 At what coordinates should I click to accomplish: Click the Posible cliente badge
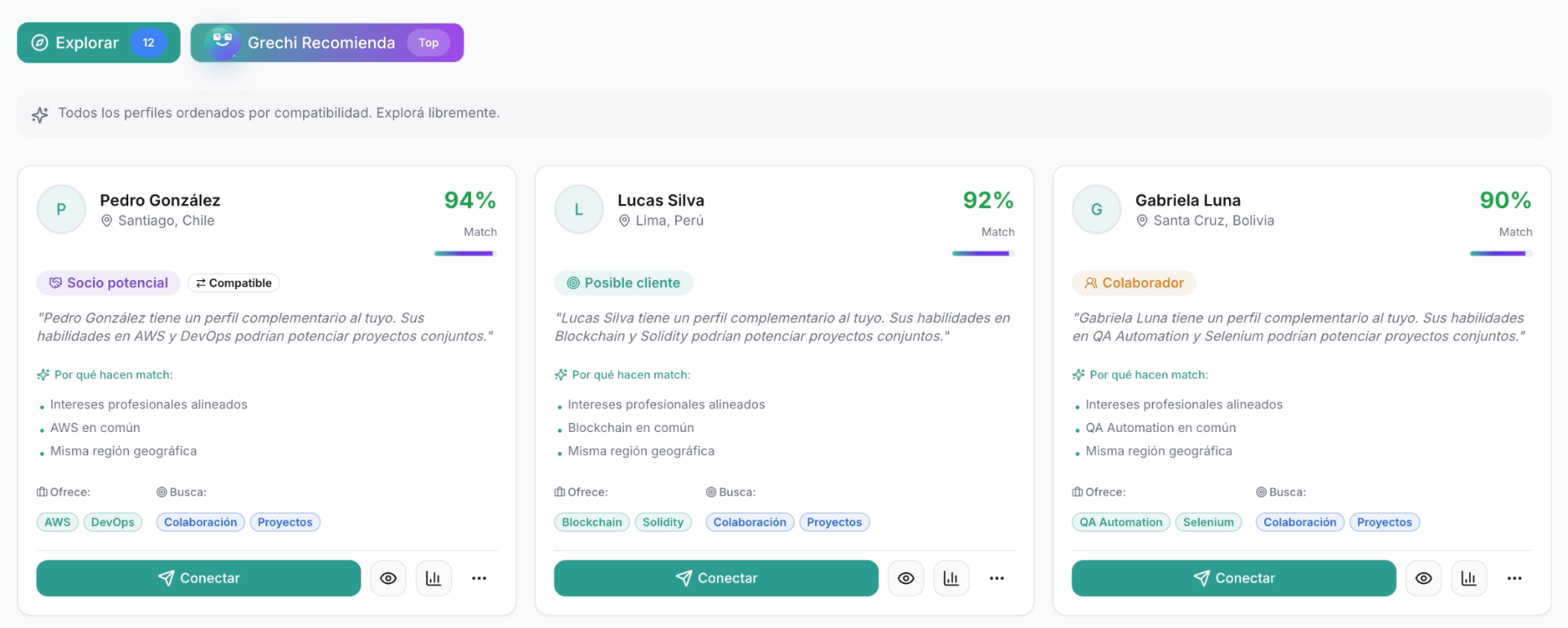[x=624, y=283]
